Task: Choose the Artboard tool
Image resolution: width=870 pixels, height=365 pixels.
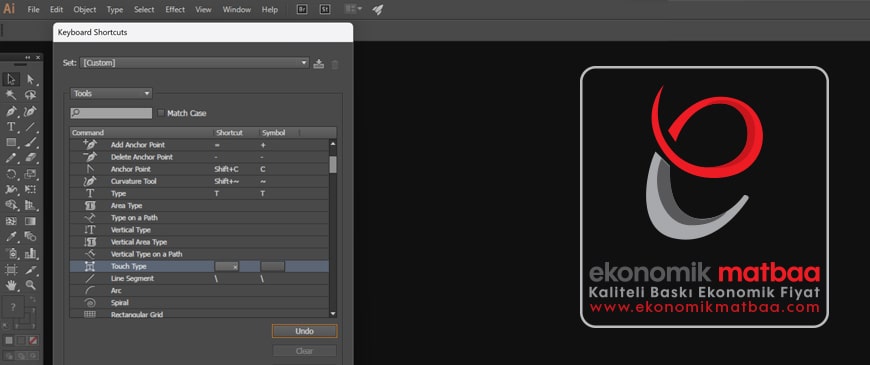Action: 11,270
